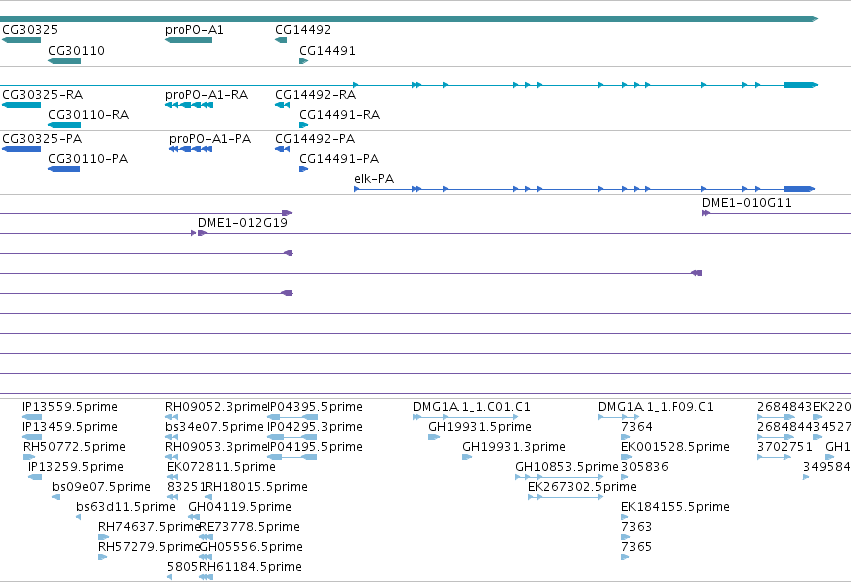The width and height of the screenshot is (851, 582).
Task: Open the DMG1A.1_1.F09.C1 EST label
Action: (656, 407)
